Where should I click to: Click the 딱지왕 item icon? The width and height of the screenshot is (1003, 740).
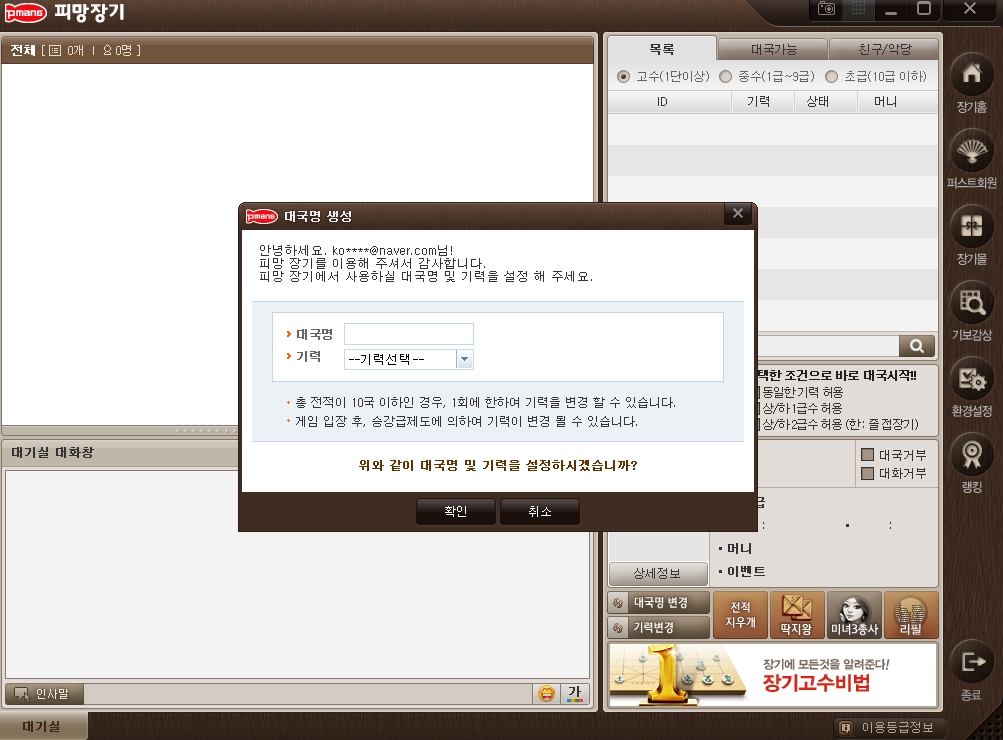796,615
